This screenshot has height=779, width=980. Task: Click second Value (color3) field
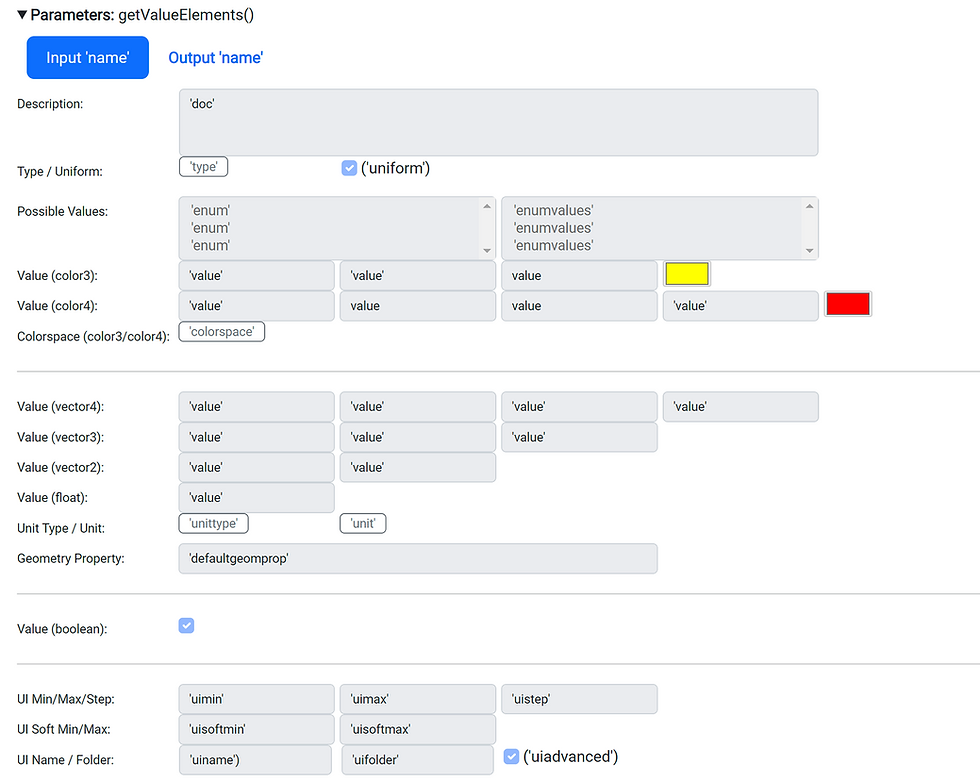coord(418,276)
